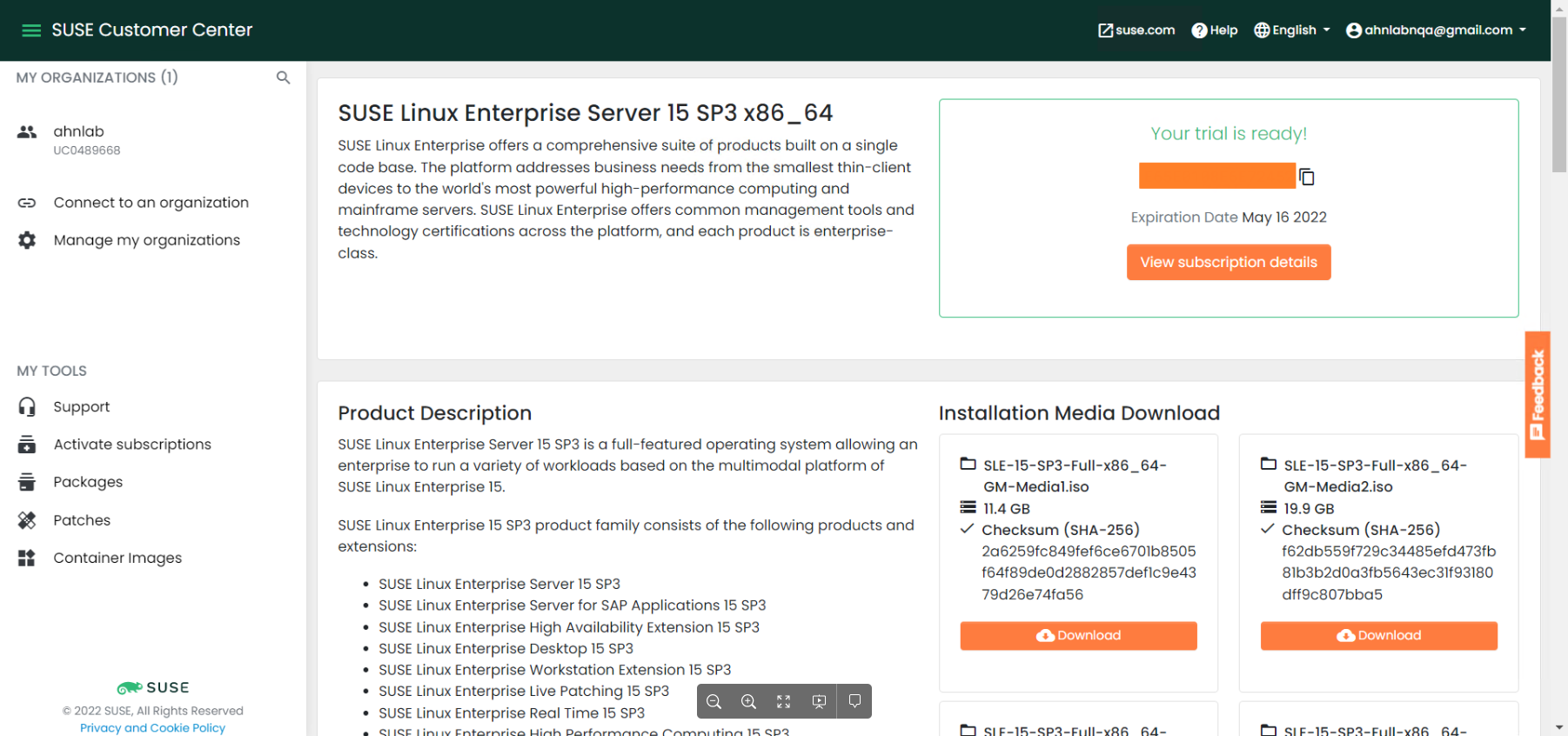This screenshot has width=1568, height=736.
Task: Click the 'SLE-15-SP3-Full-x86_64-GM-Media2.iso' file name
Action: coord(1376,476)
